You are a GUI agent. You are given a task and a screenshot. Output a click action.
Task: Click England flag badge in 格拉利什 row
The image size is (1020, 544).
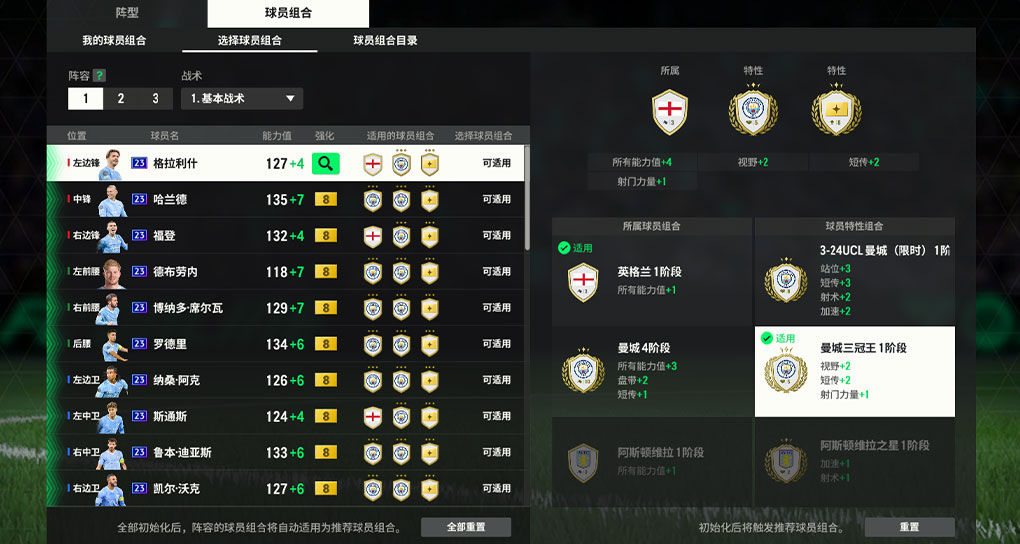(373, 163)
